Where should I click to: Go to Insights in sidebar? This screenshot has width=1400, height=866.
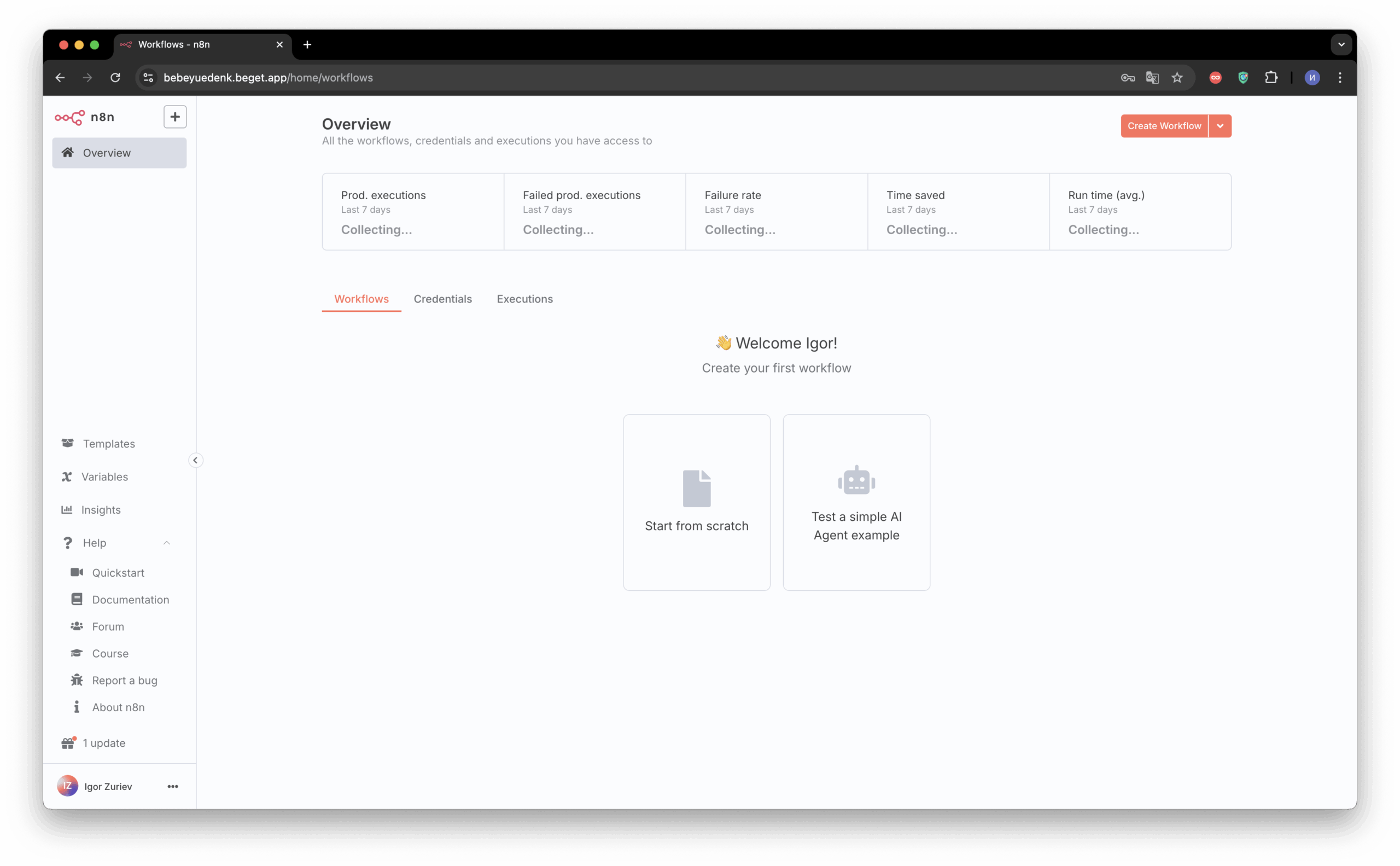101,510
